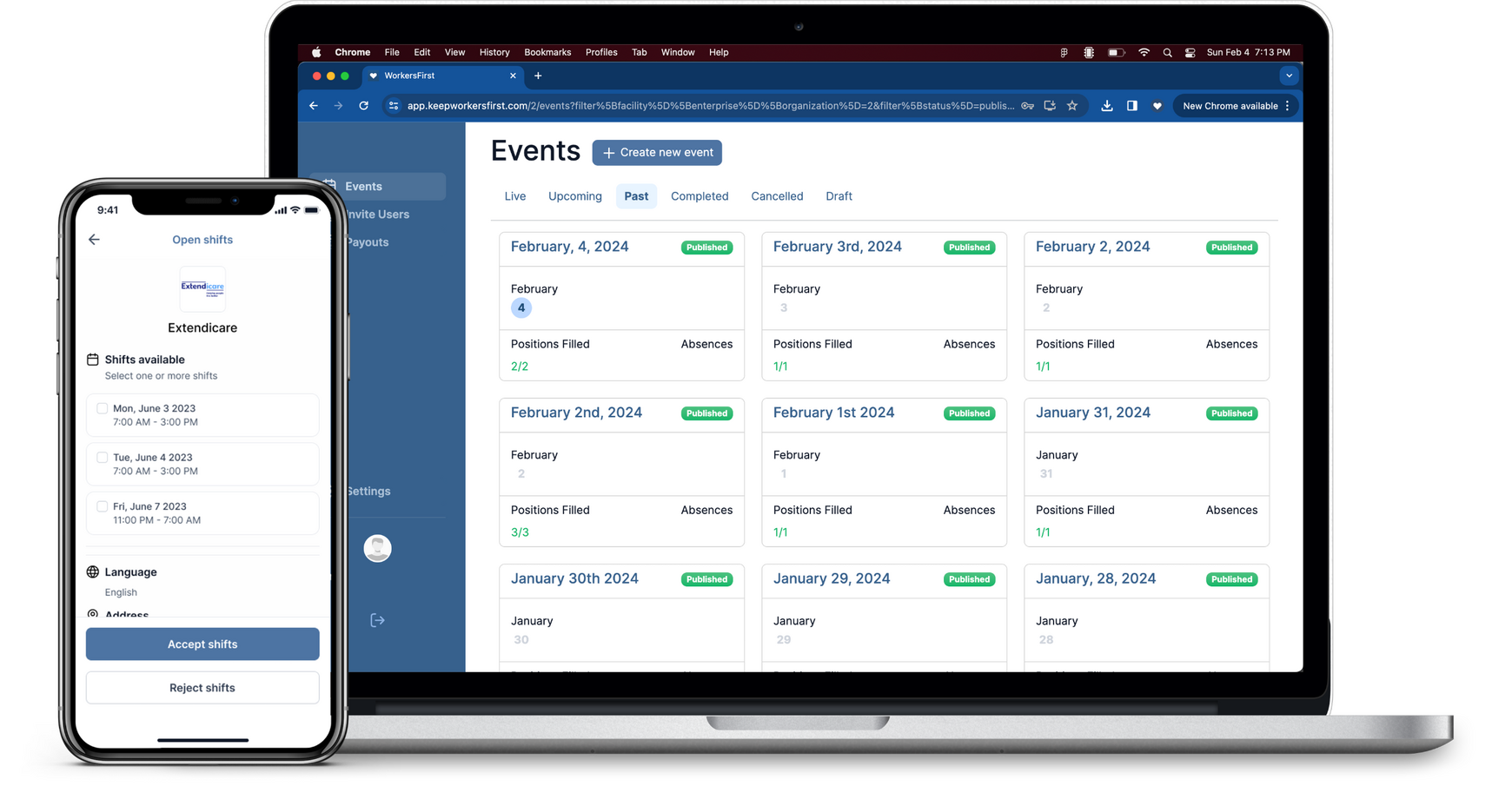Select the Tue, June 4 2023 shift checkbox

coord(103,458)
